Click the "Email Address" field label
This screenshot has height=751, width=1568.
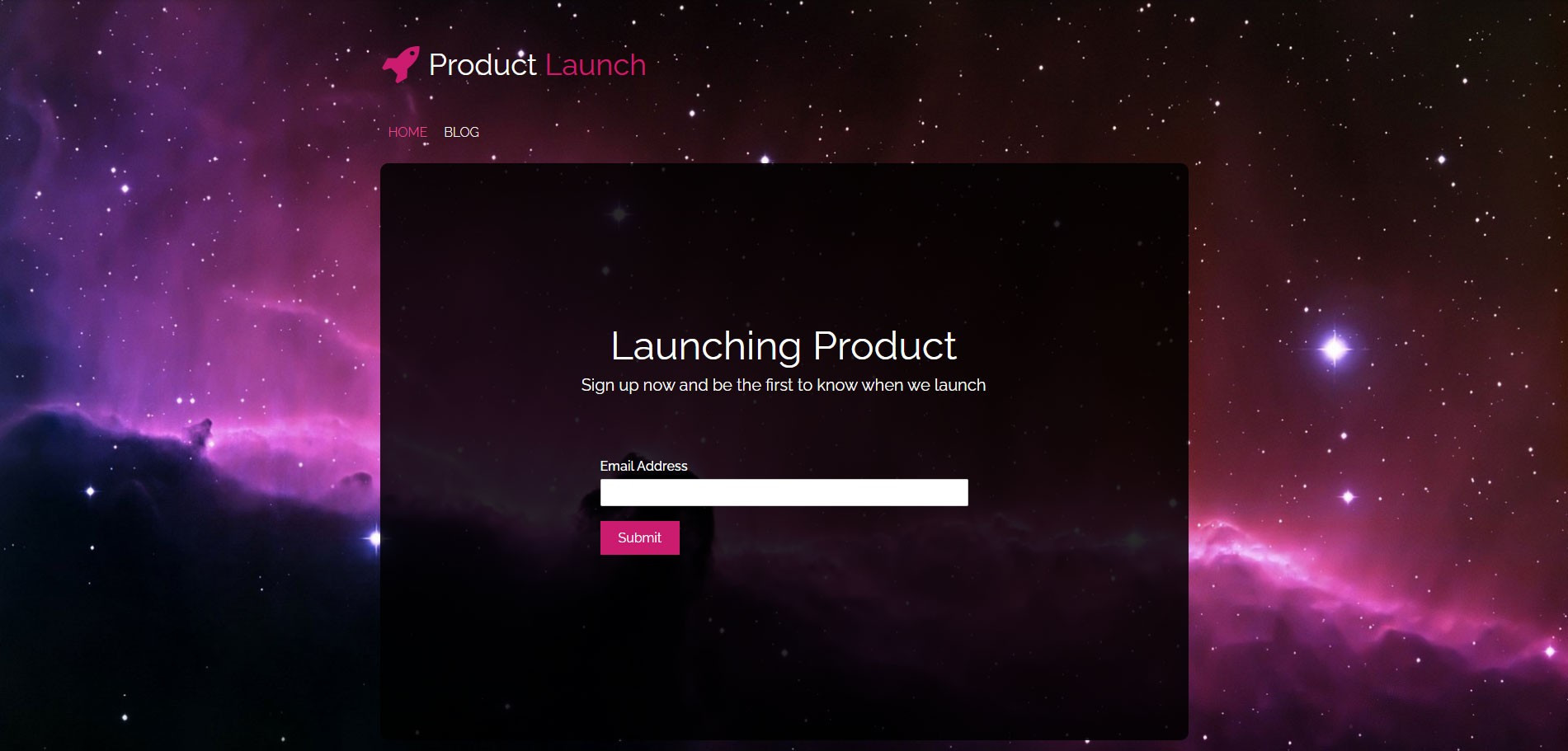coord(643,466)
